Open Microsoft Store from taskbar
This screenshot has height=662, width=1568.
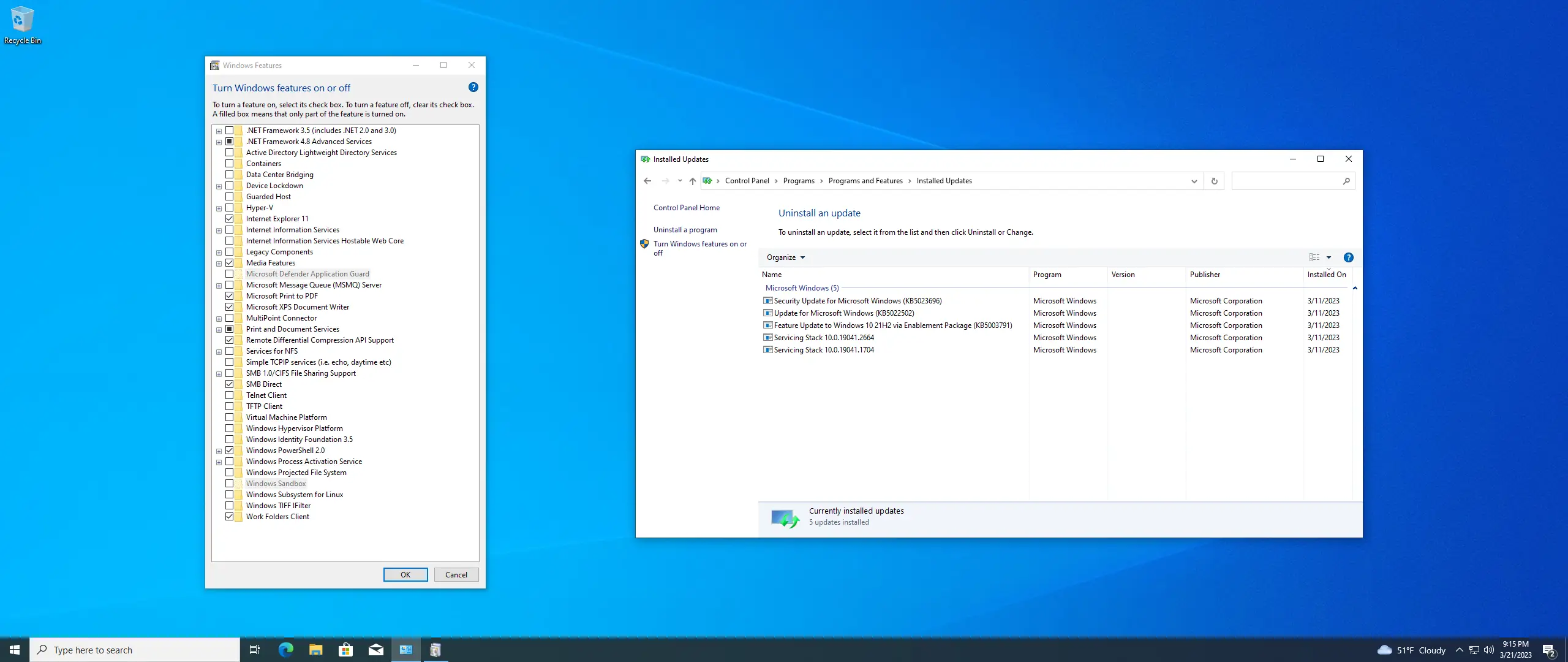[x=345, y=650]
